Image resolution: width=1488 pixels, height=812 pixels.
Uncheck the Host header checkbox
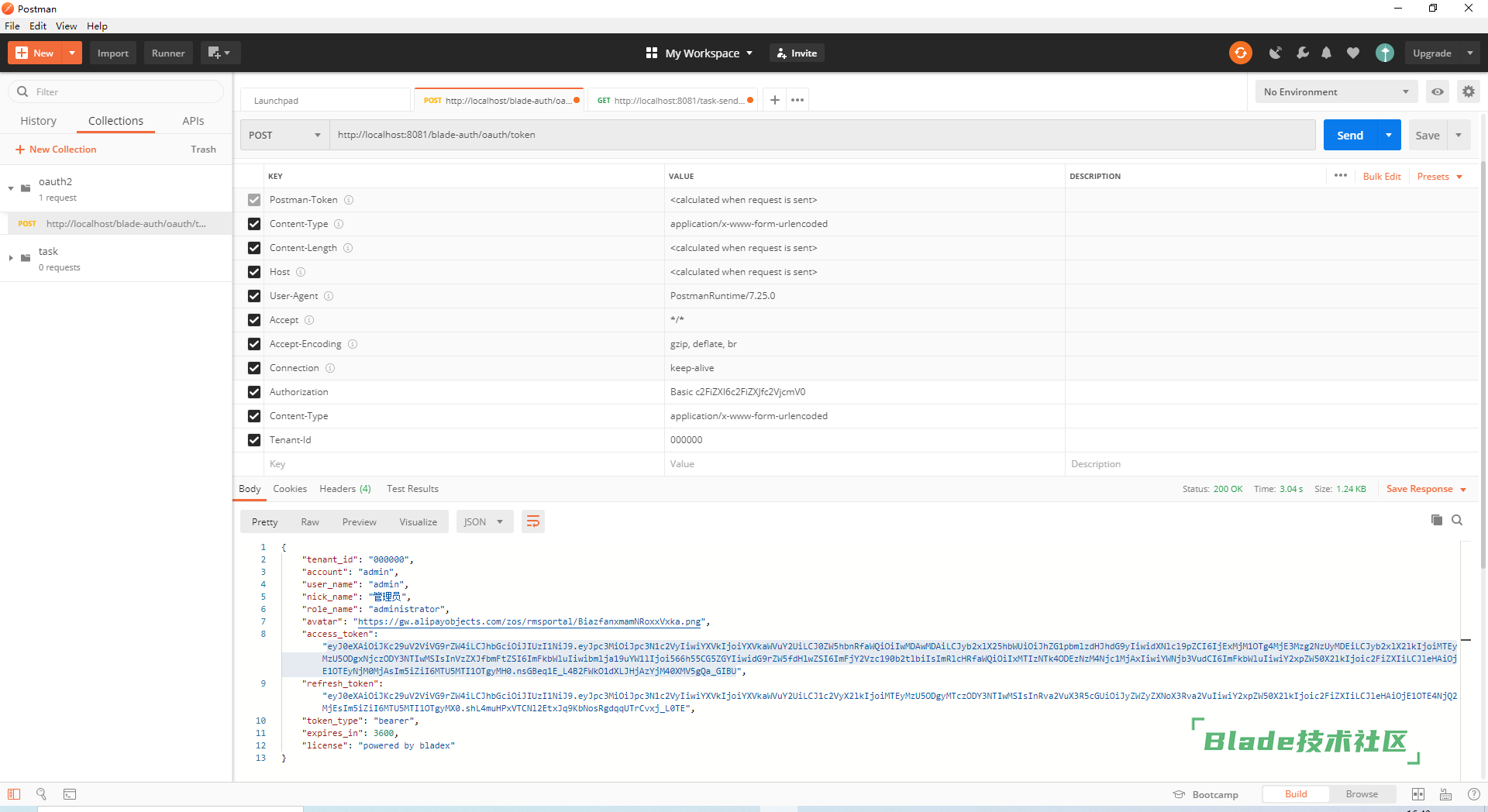click(x=254, y=272)
